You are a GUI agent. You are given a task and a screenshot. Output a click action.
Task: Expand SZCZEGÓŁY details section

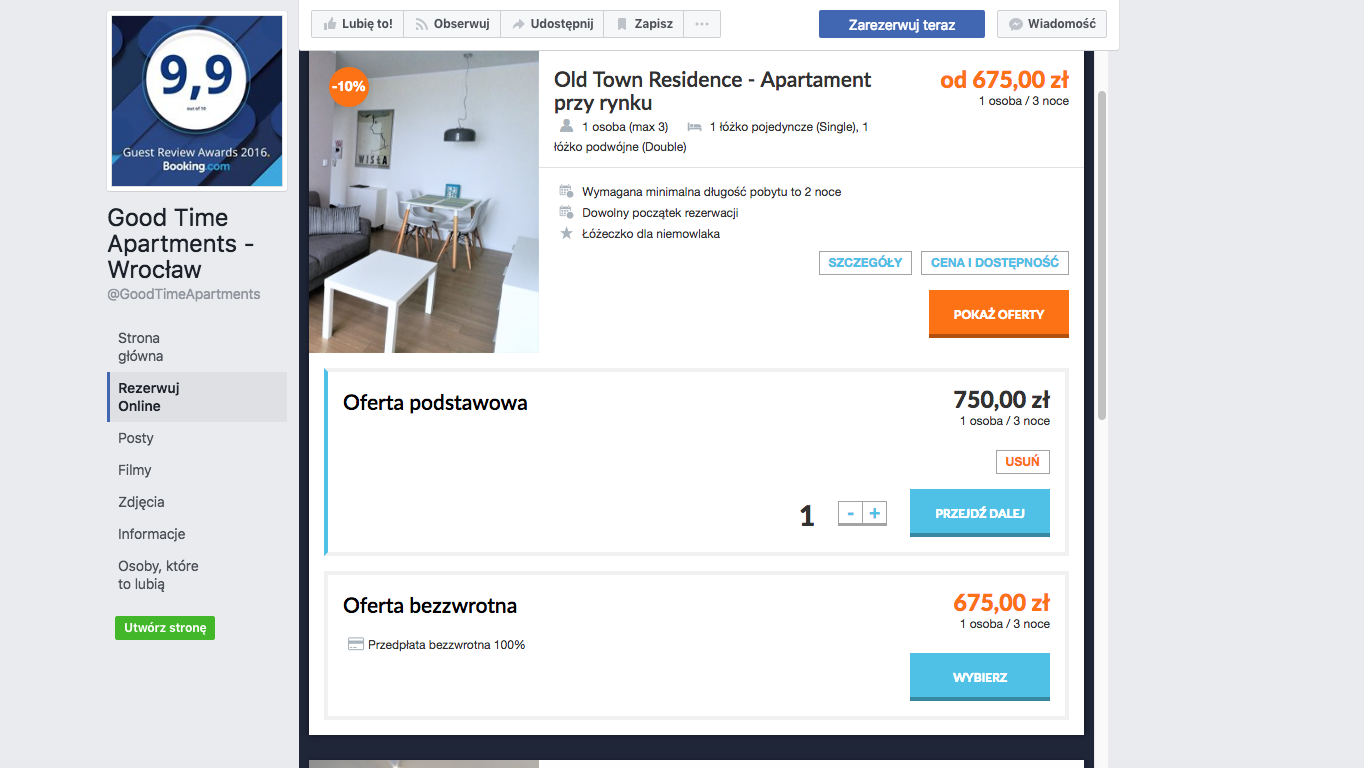coord(866,263)
